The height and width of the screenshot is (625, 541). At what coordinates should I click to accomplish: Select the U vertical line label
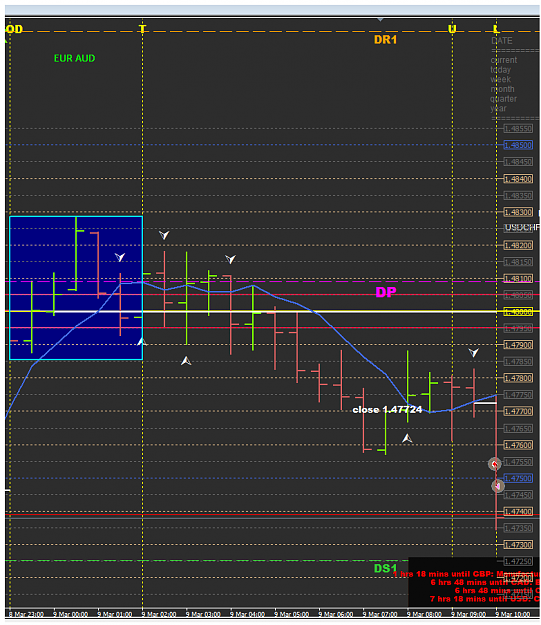[x=452, y=29]
